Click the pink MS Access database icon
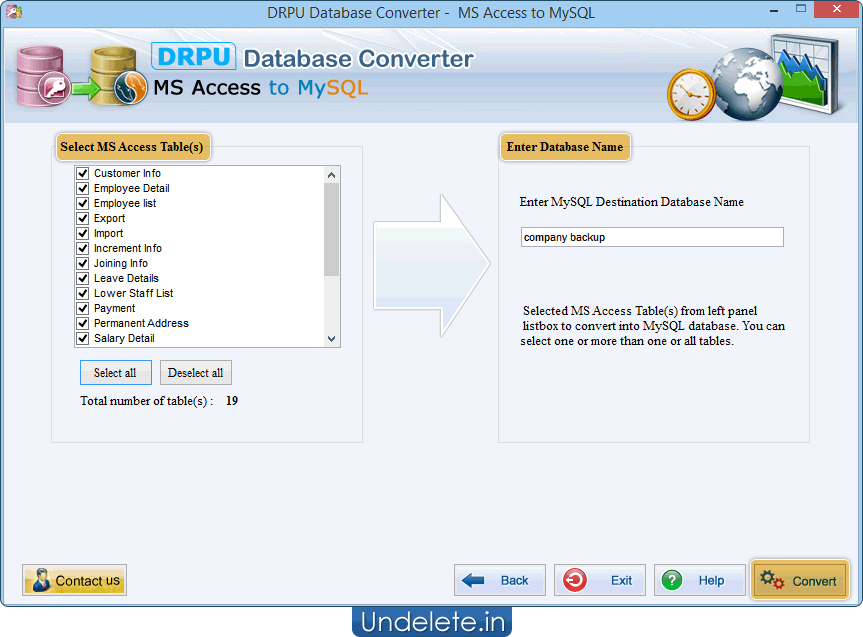Viewport: 863px width, 637px height. pos(42,77)
